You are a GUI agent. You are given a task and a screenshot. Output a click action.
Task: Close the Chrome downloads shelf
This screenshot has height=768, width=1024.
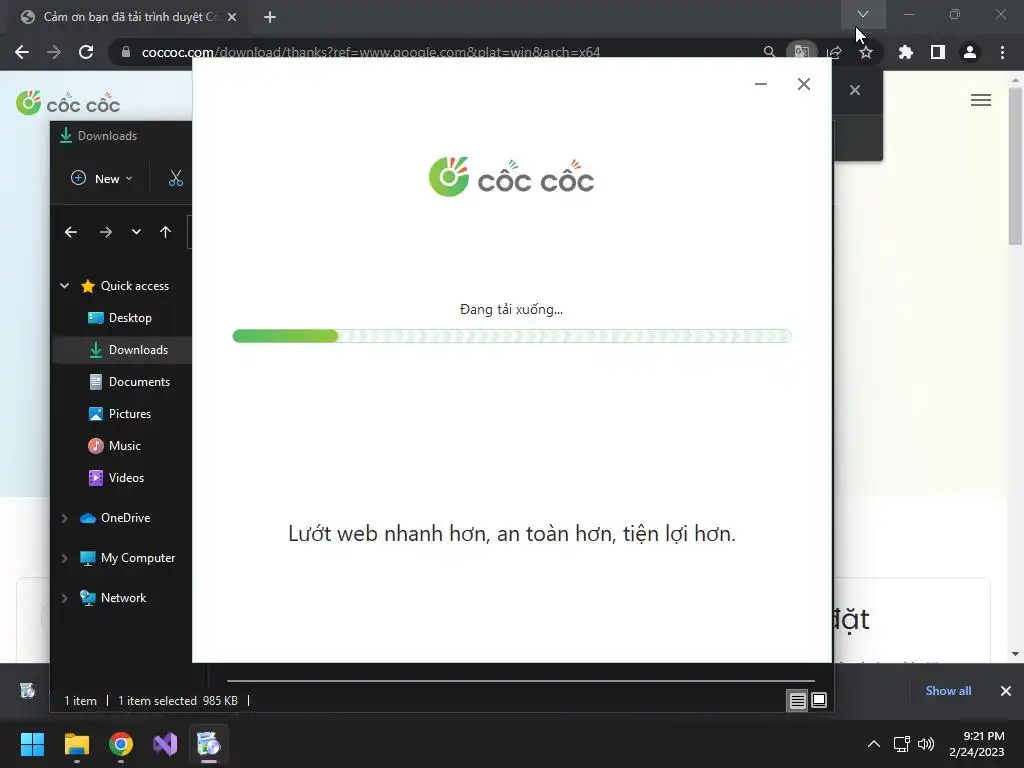[1006, 690]
